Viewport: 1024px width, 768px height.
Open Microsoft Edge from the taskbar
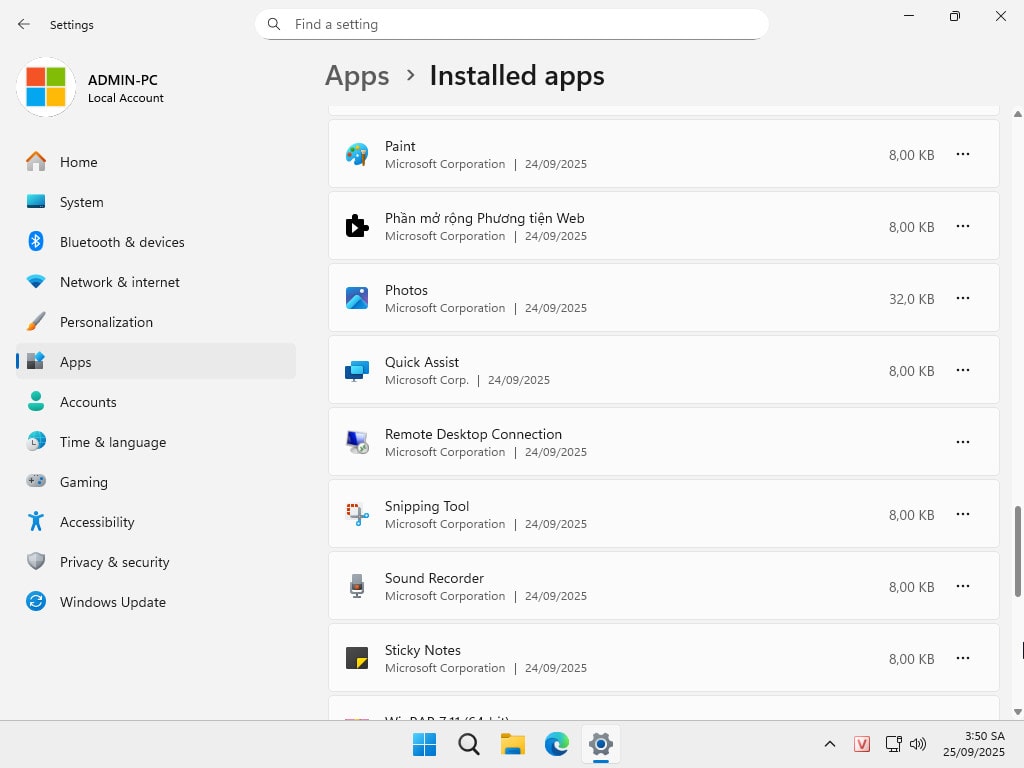[556, 744]
